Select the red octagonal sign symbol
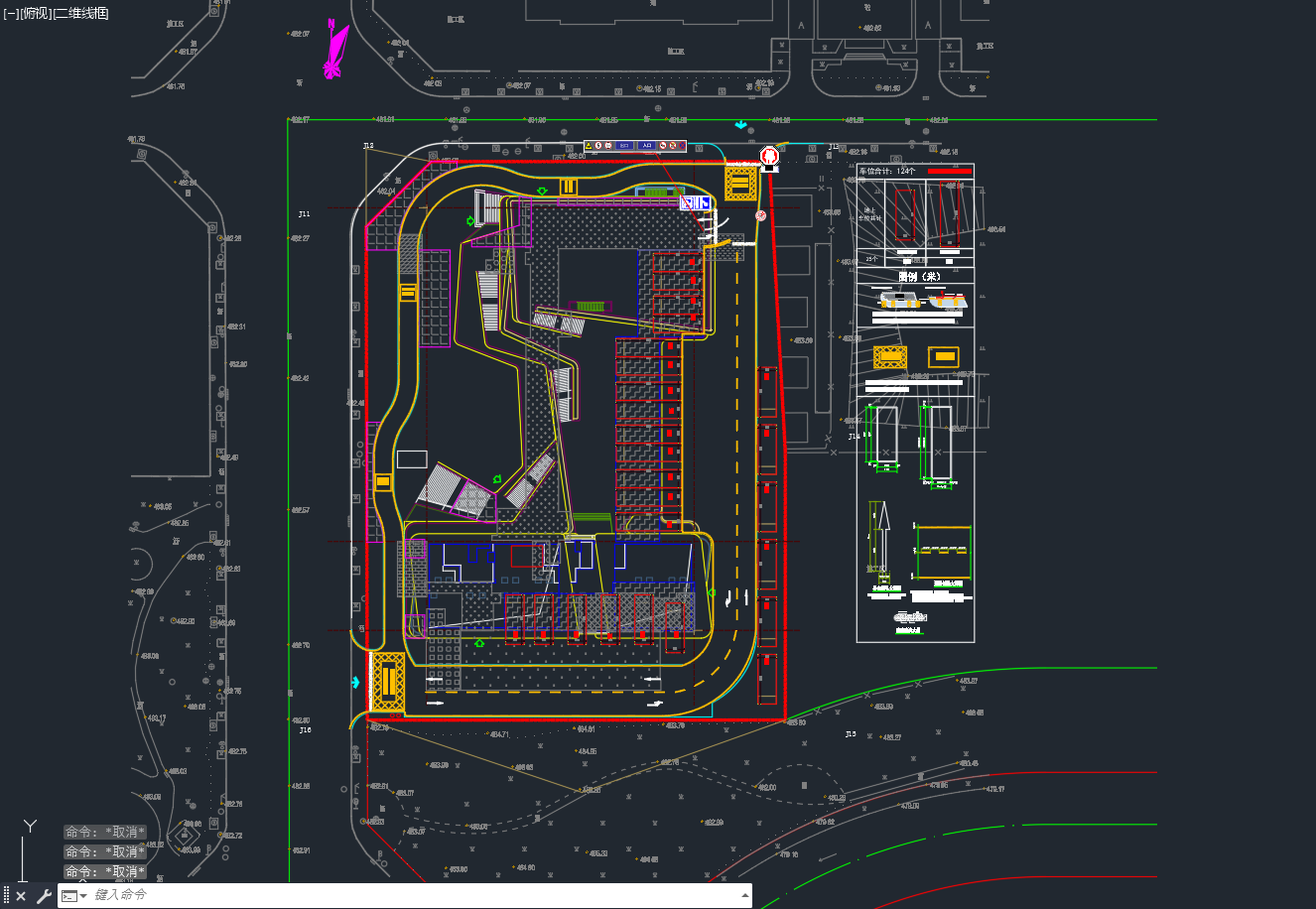1316x909 pixels. (x=769, y=157)
